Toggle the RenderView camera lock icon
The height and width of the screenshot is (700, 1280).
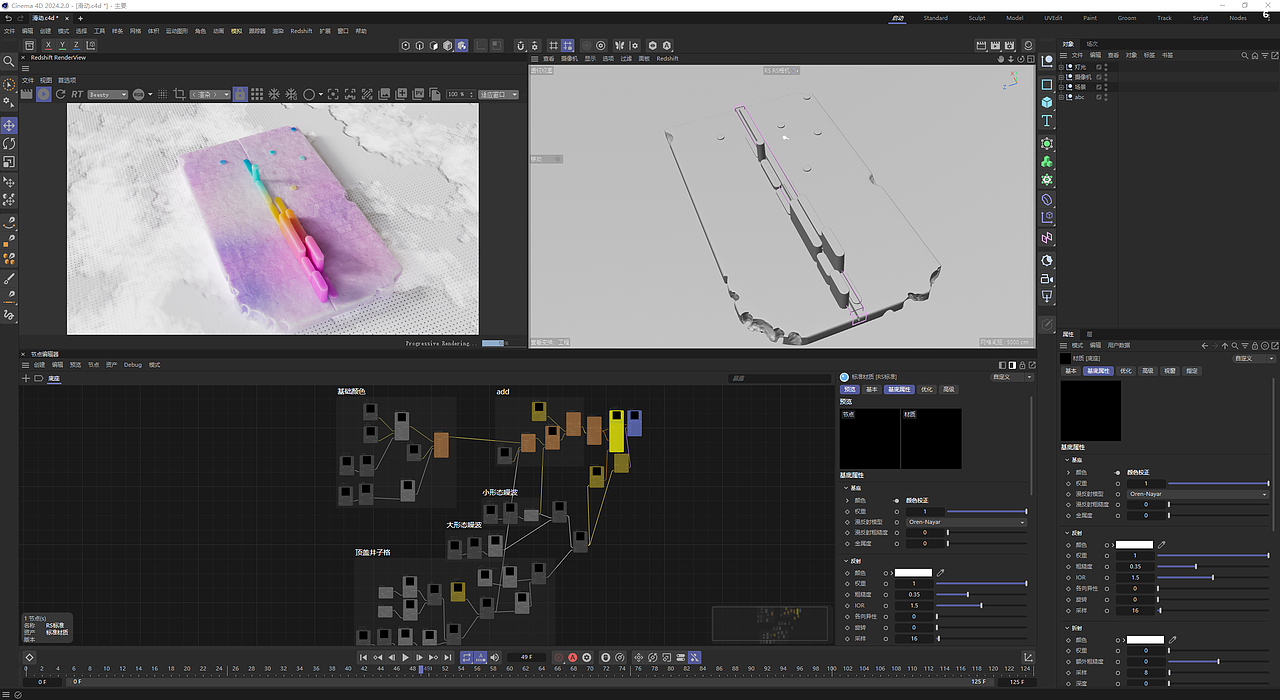click(x=240, y=94)
